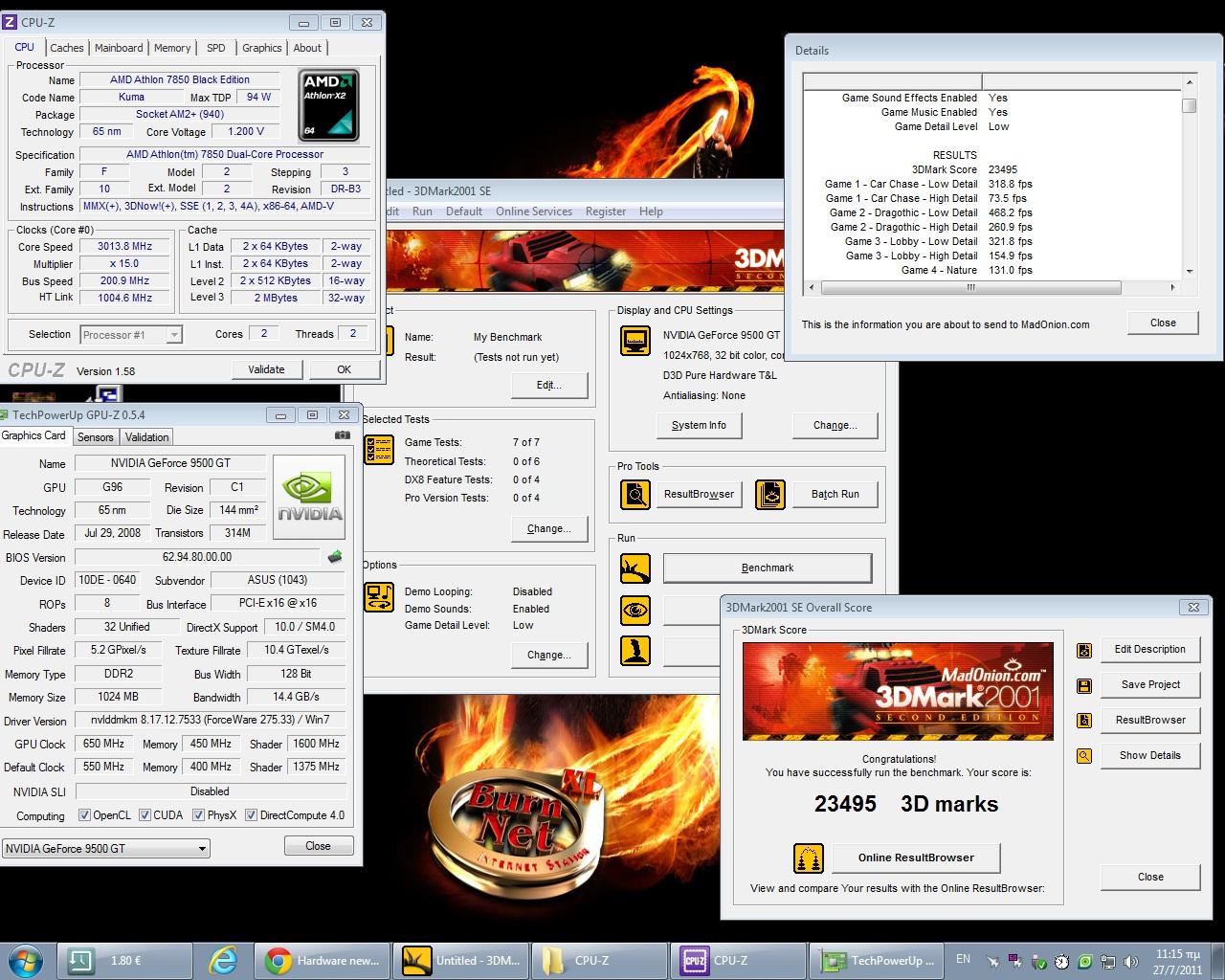1225x980 pixels.
Task: Click the Batch Run button
Action: tap(835, 494)
